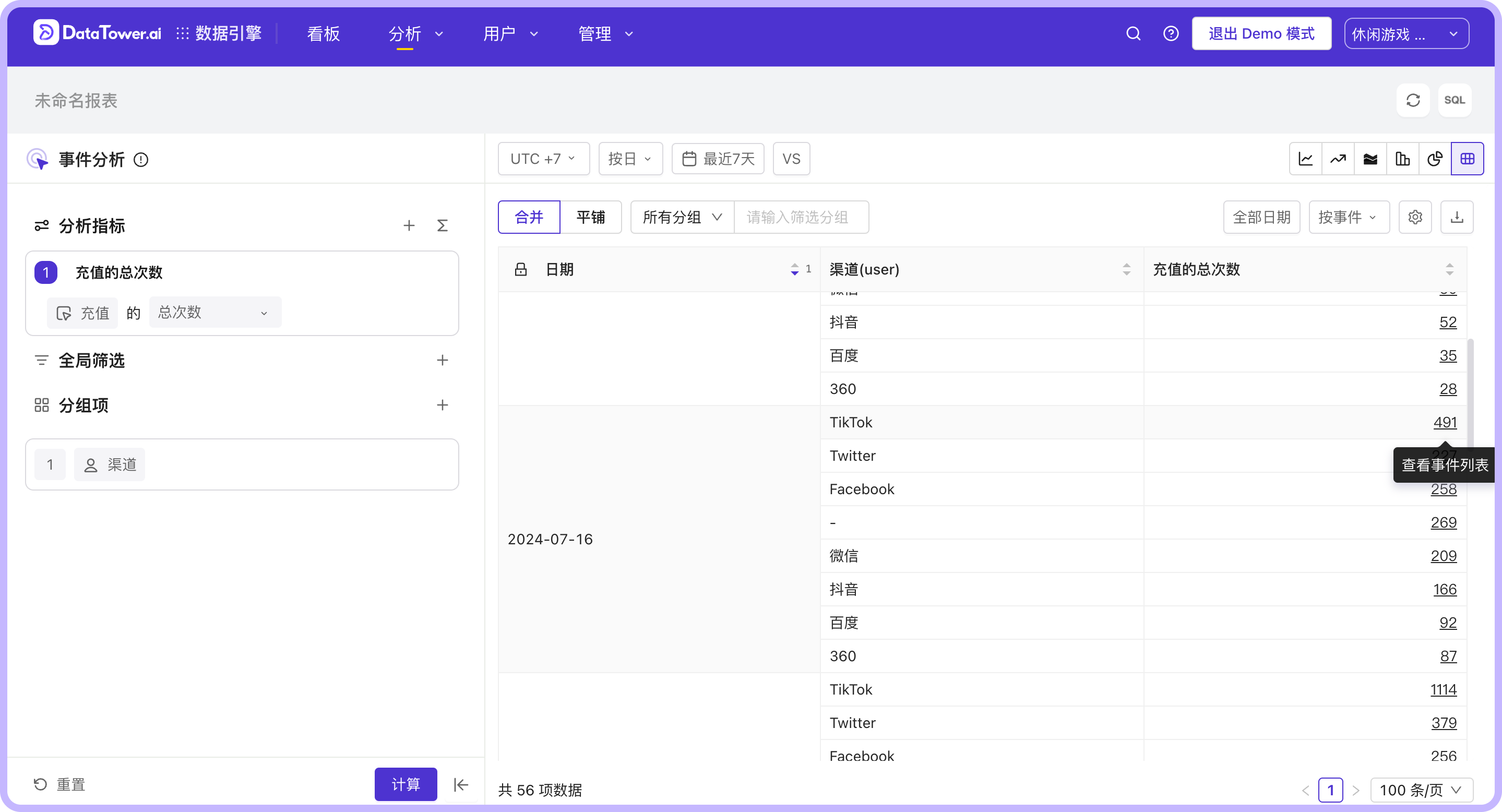Switch to 平铺 flat display mode
Screen dimensions: 1502x812
click(x=591, y=216)
